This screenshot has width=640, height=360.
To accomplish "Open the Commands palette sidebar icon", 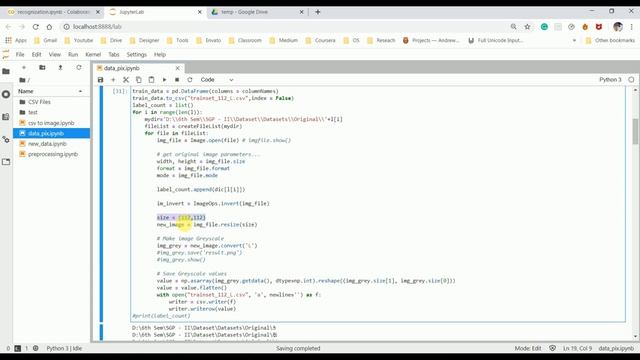I will click(x=6, y=117).
